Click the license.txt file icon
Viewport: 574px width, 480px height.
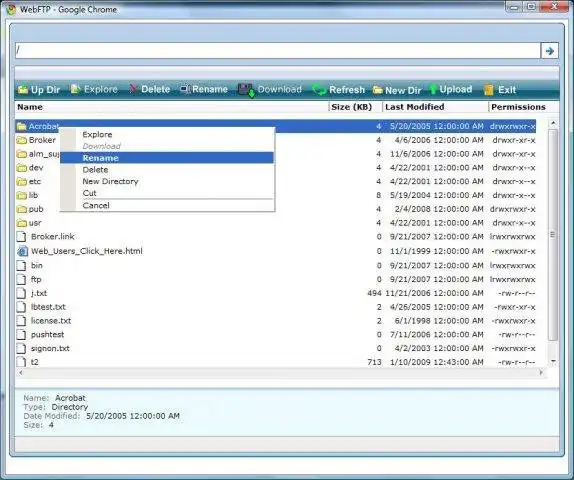22,321
